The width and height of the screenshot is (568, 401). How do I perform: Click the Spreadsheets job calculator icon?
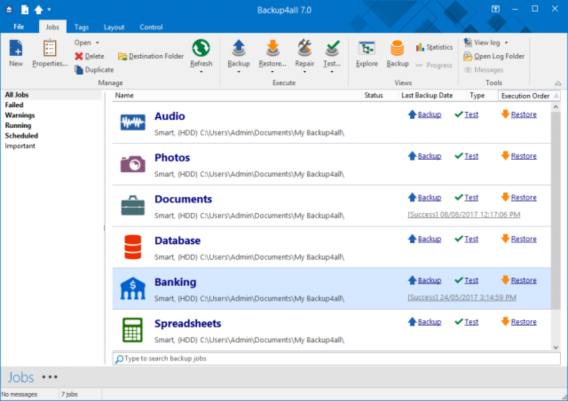133,330
